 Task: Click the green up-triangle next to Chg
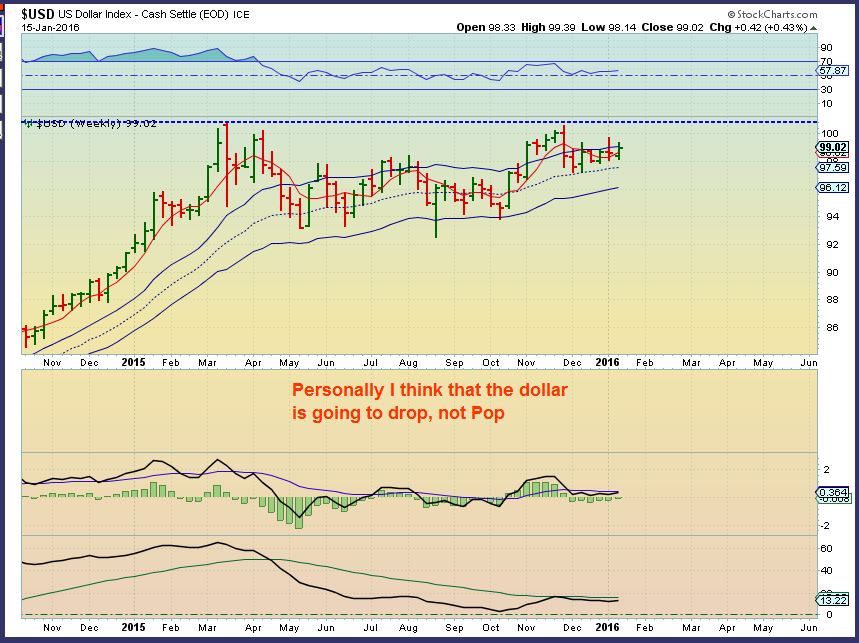coord(814,28)
